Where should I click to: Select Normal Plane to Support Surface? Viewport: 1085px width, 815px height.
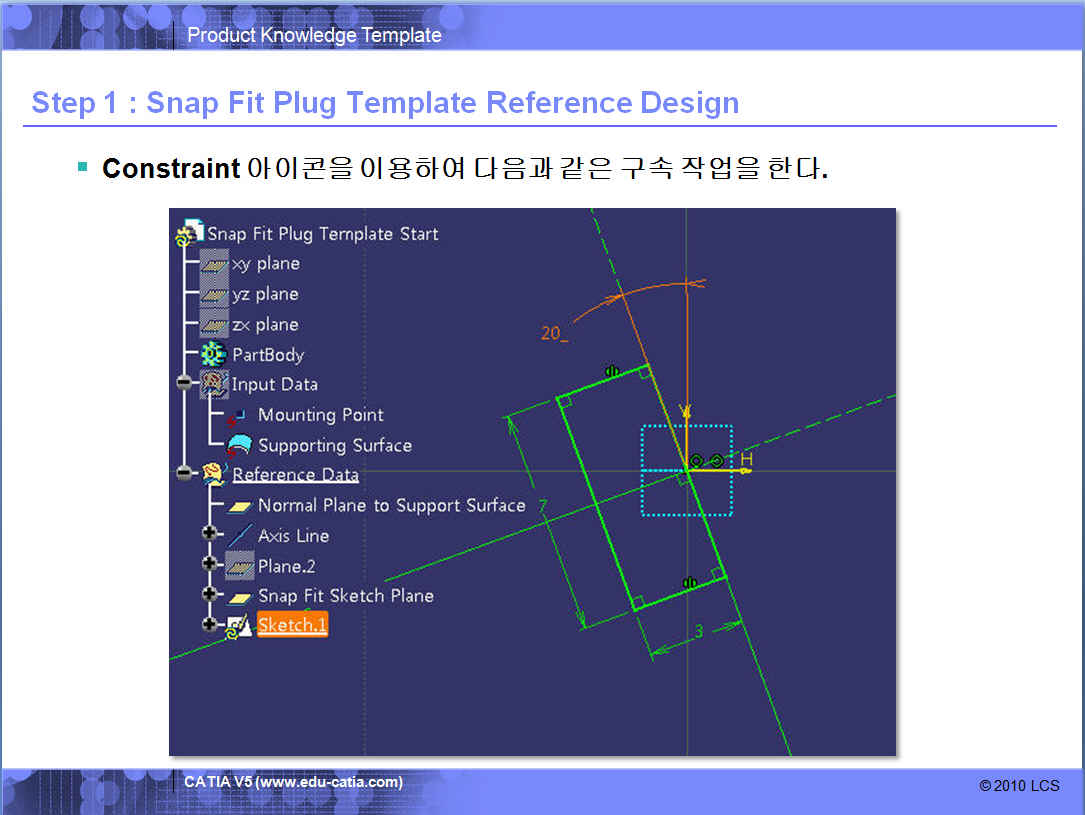click(391, 506)
